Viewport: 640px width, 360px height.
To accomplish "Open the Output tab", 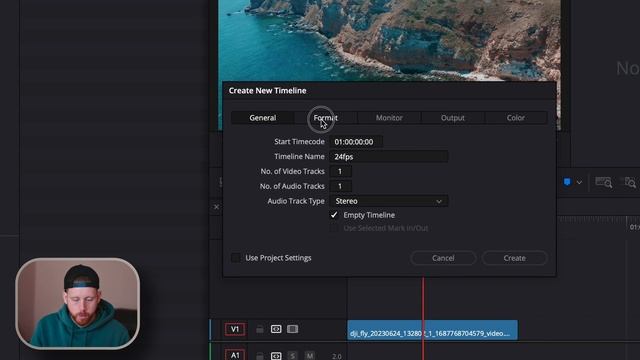I will point(453,118).
